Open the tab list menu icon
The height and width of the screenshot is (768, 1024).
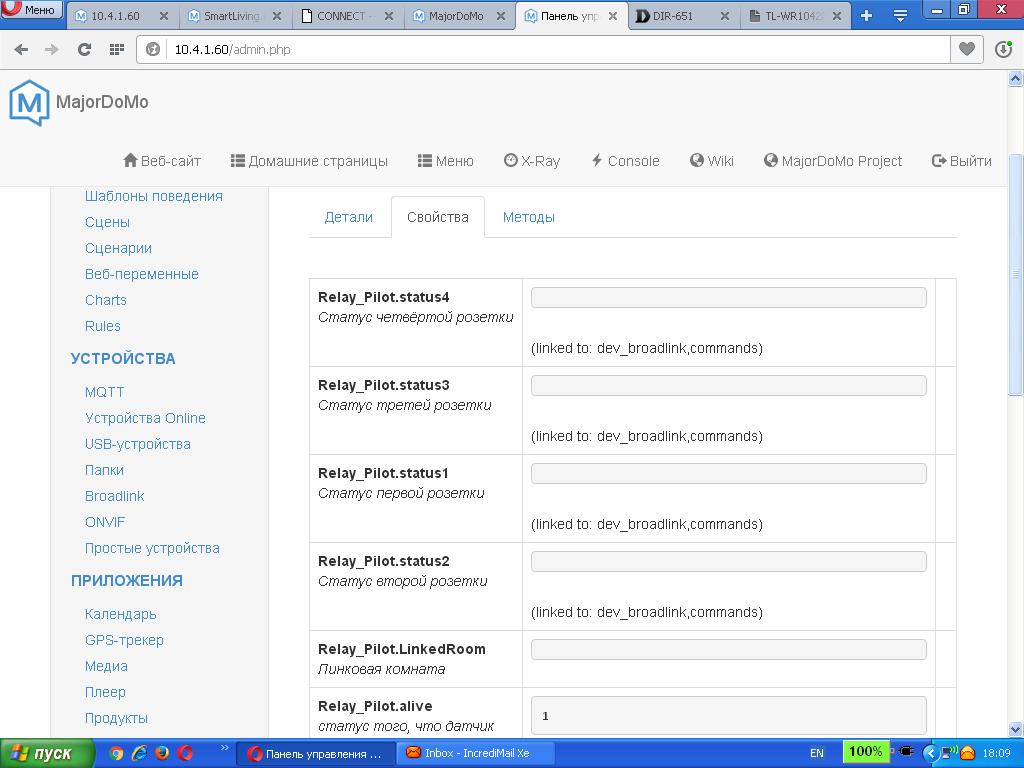[x=900, y=15]
